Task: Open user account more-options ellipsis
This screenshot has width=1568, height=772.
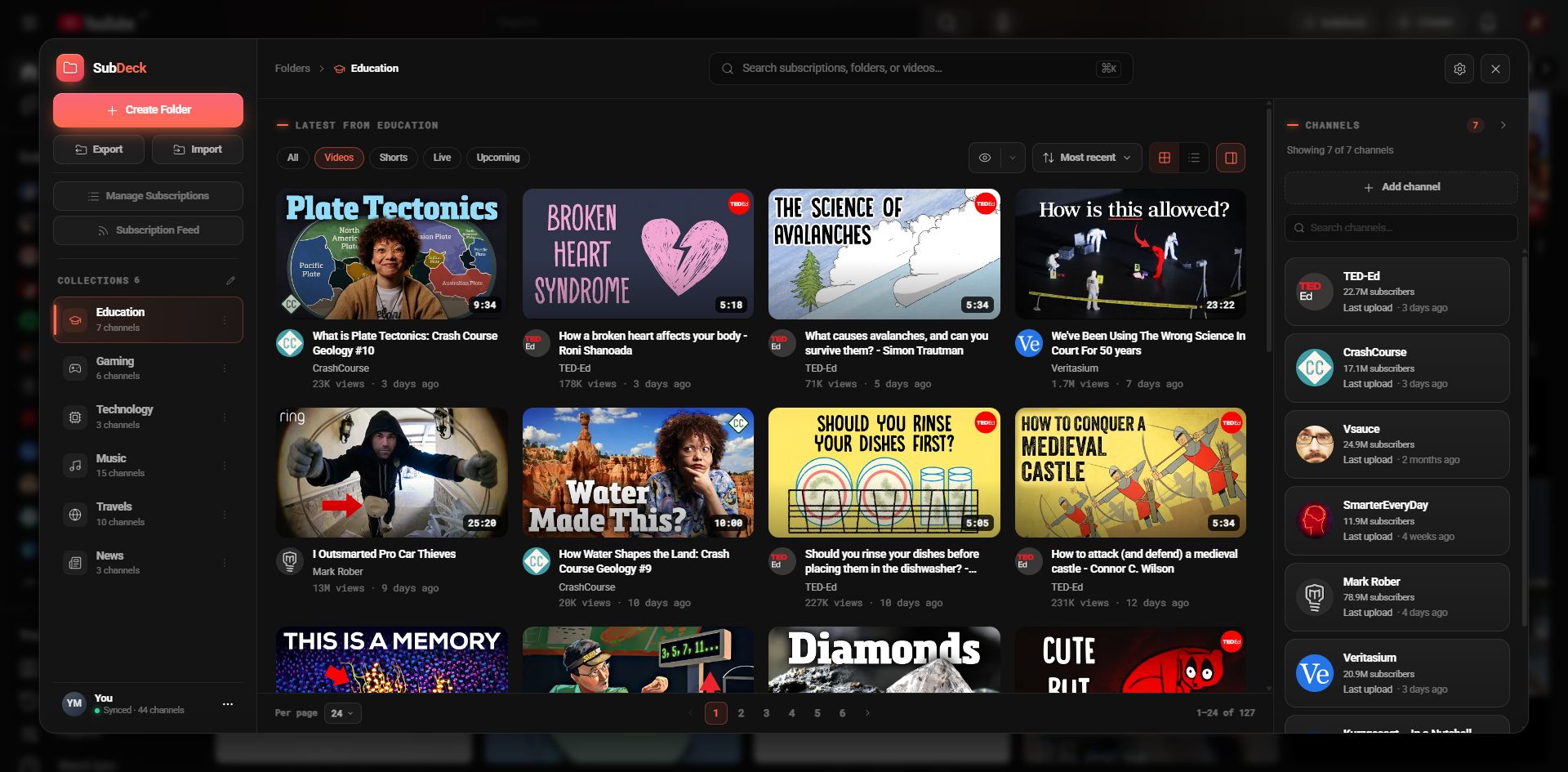Action: [x=228, y=703]
